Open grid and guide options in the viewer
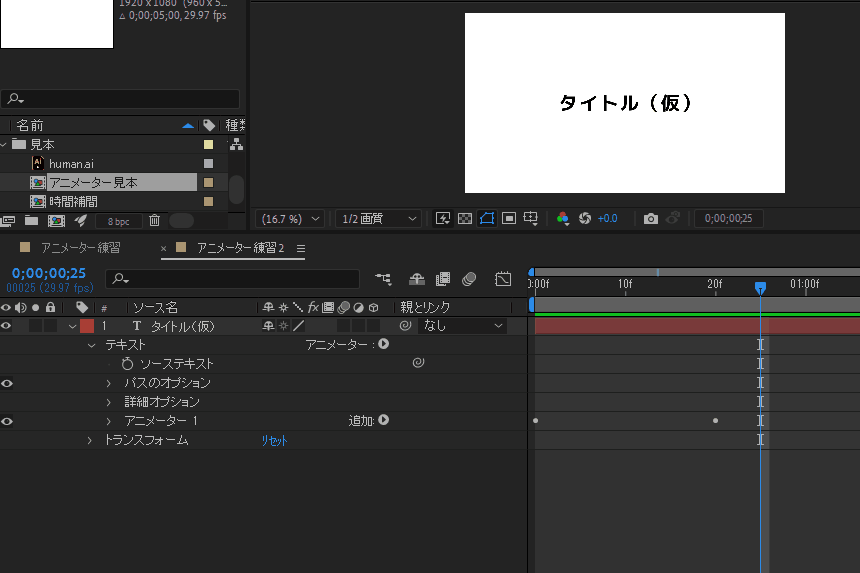Screen dimensions: 860x573 click(531, 218)
